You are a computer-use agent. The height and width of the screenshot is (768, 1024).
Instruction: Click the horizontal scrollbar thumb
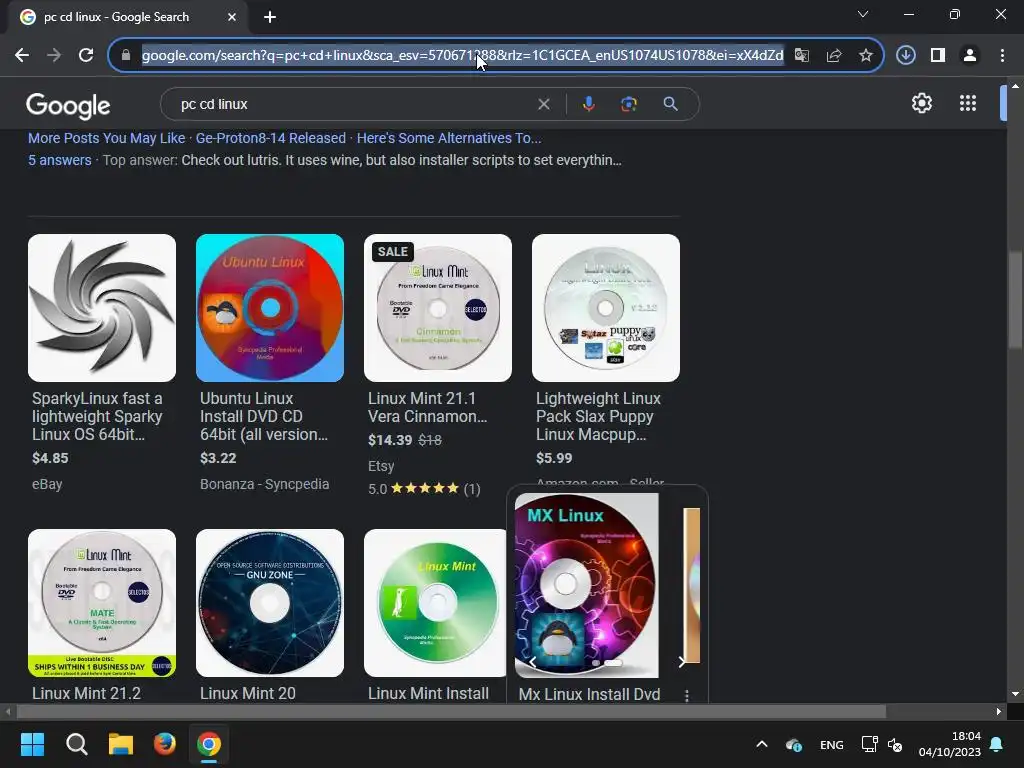(451, 712)
